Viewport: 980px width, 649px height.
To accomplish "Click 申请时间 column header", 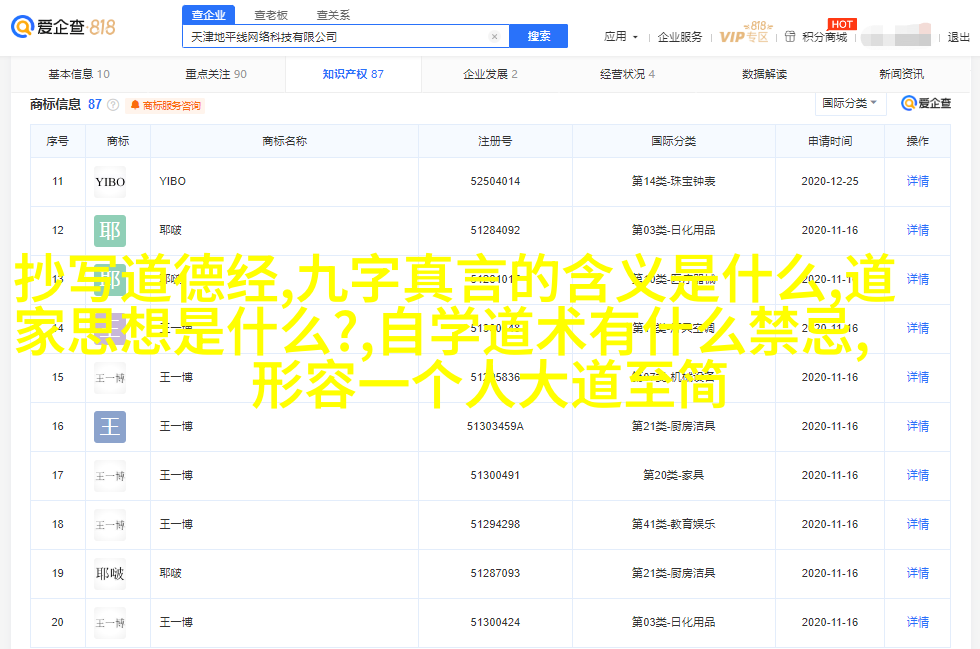I will coord(830,141).
